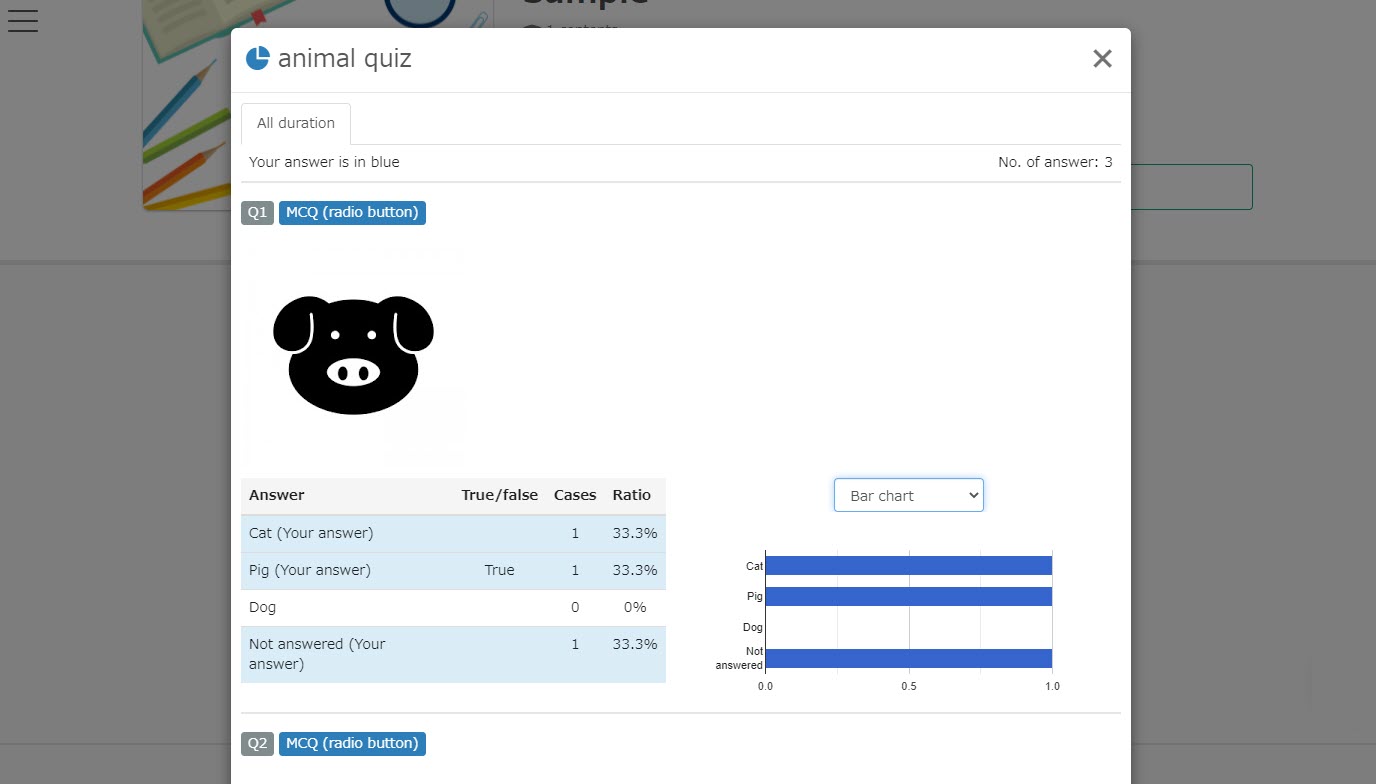Close the animal quiz dialog

coord(1102,59)
